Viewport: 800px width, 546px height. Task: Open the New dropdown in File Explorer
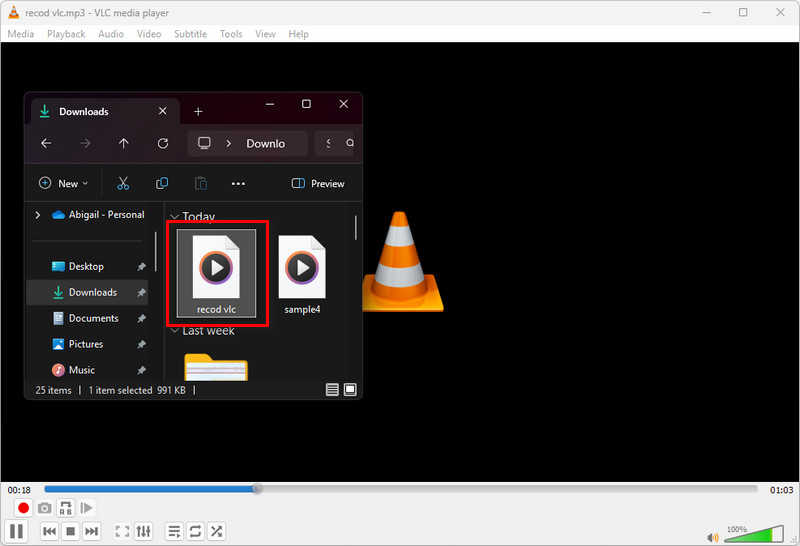[63, 183]
